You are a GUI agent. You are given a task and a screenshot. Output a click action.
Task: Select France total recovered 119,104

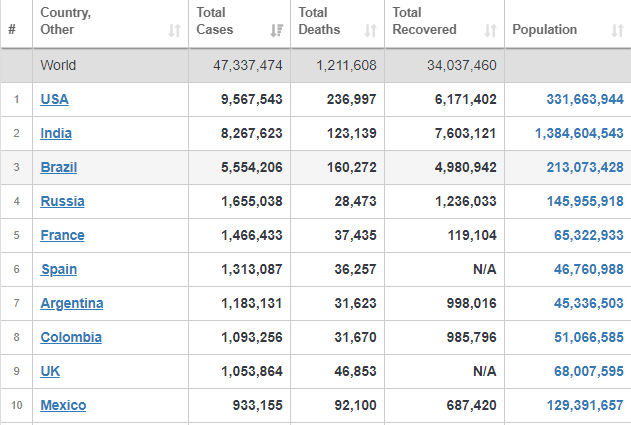coord(472,235)
